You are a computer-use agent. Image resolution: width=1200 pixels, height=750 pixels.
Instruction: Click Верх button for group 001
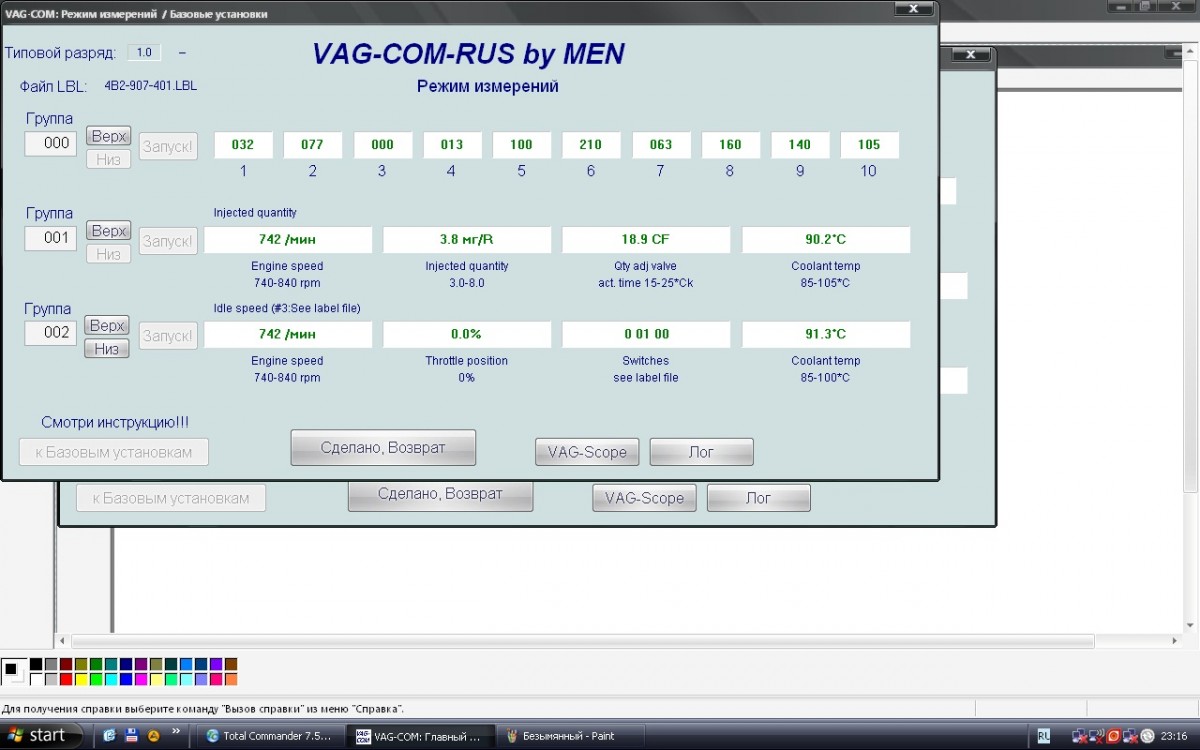click(x=109, y=231)
